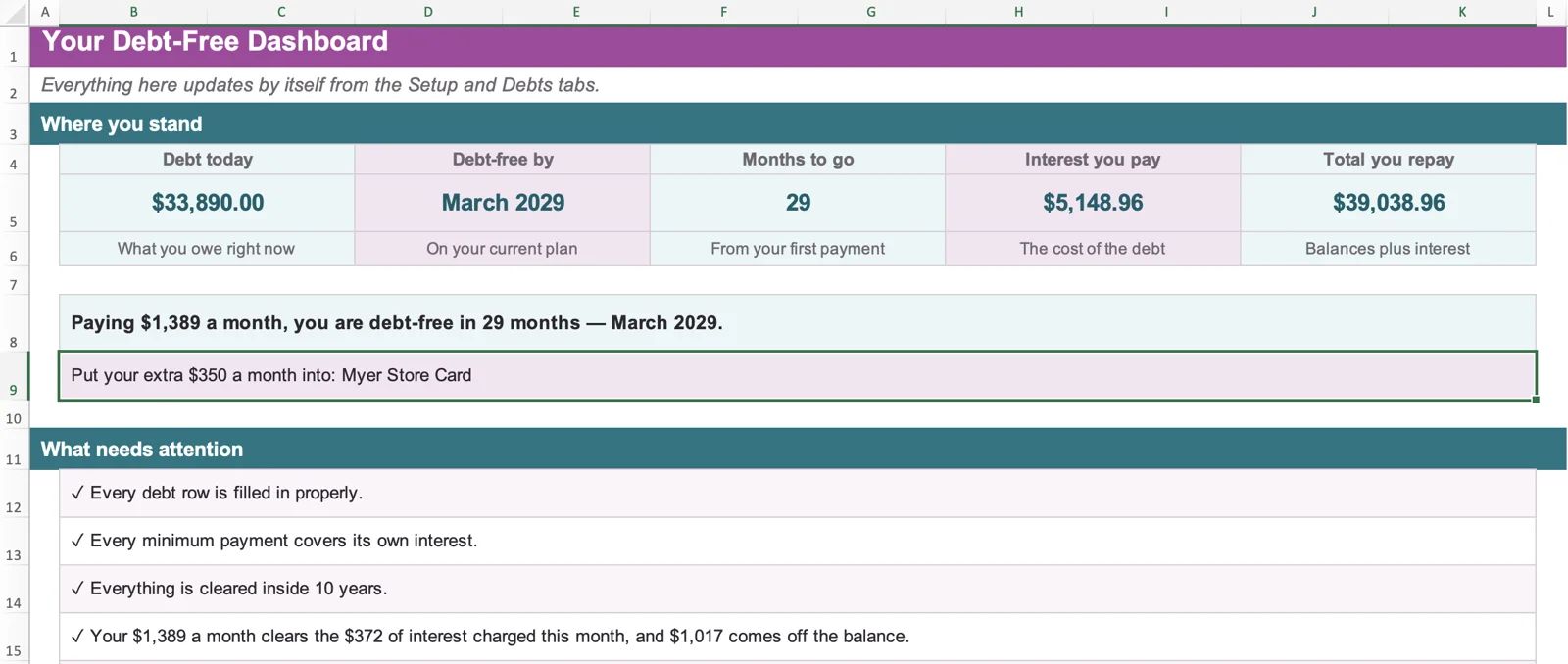Screen dimensions: 1568x664
Task: Select column E header
Action: pyautogui.click(x=576, y=12)
